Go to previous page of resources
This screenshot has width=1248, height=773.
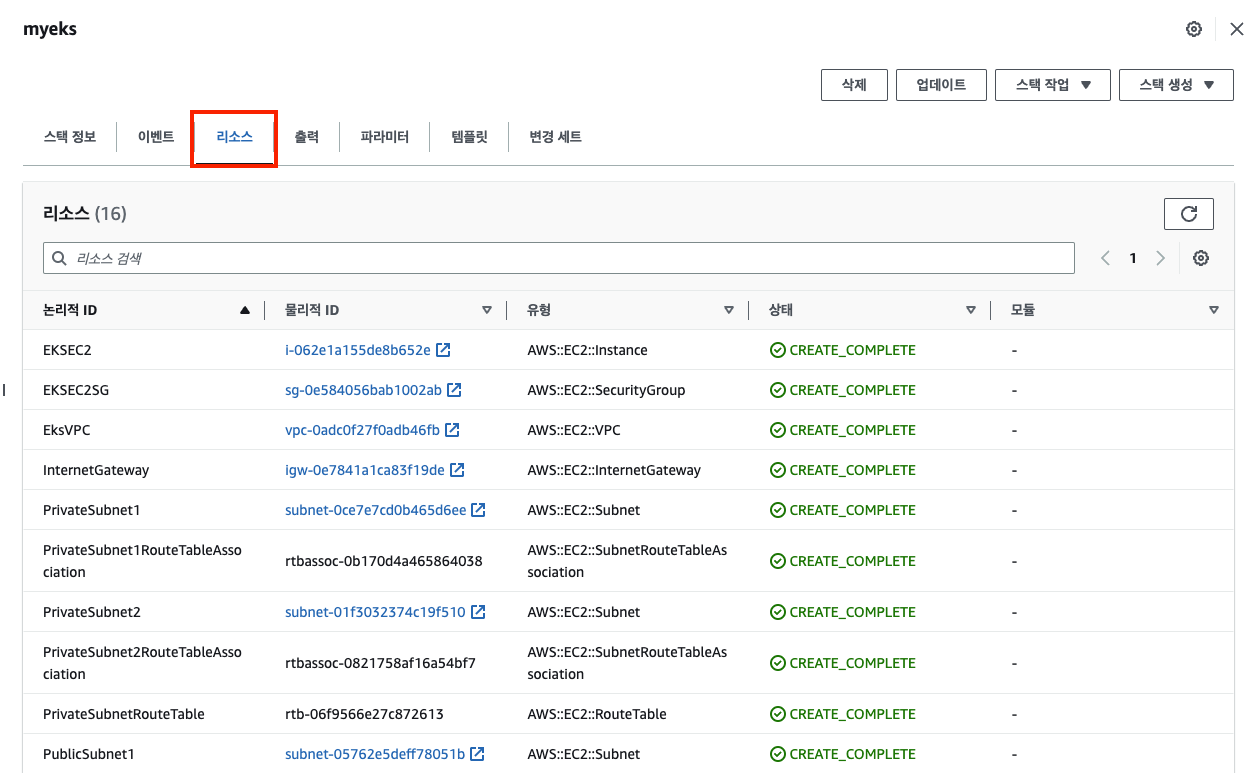pyautogui.click(x=1105, y=258)
